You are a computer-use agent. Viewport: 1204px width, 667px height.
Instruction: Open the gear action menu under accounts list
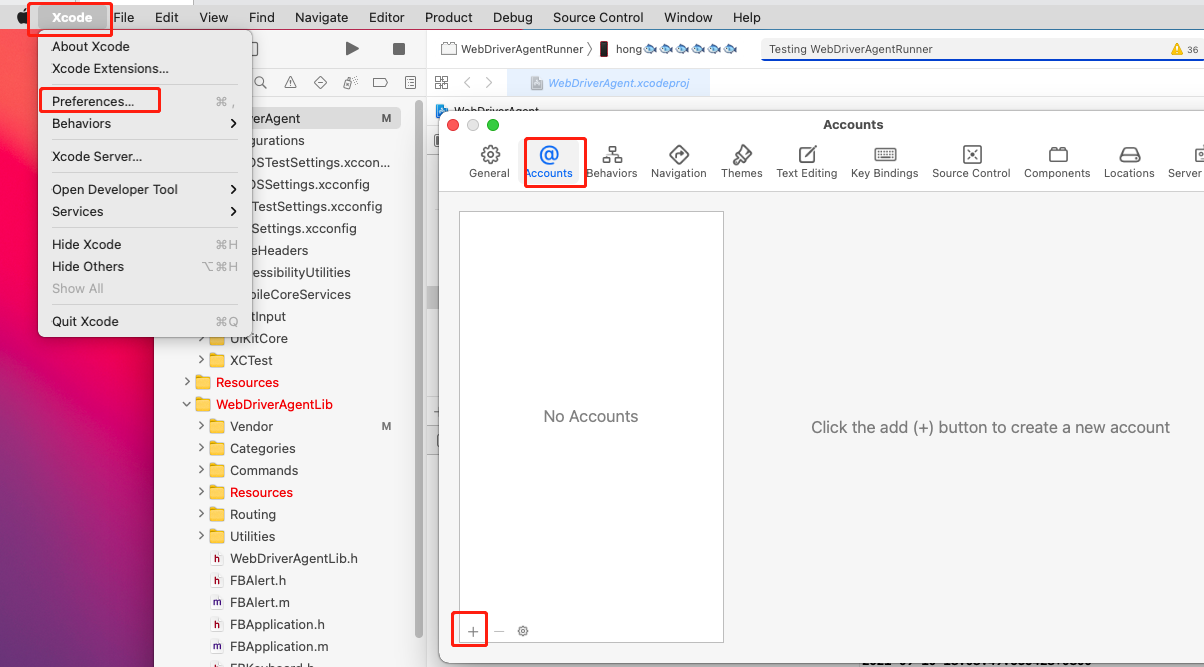(x=523, y=631)
